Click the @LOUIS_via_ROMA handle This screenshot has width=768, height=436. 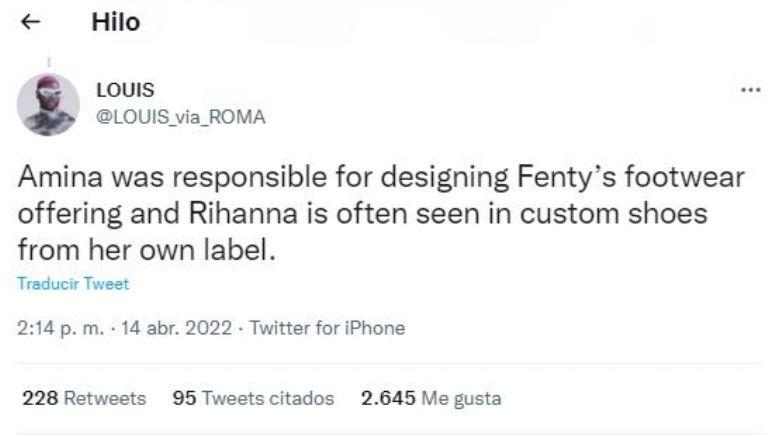[x=180, y=117]
